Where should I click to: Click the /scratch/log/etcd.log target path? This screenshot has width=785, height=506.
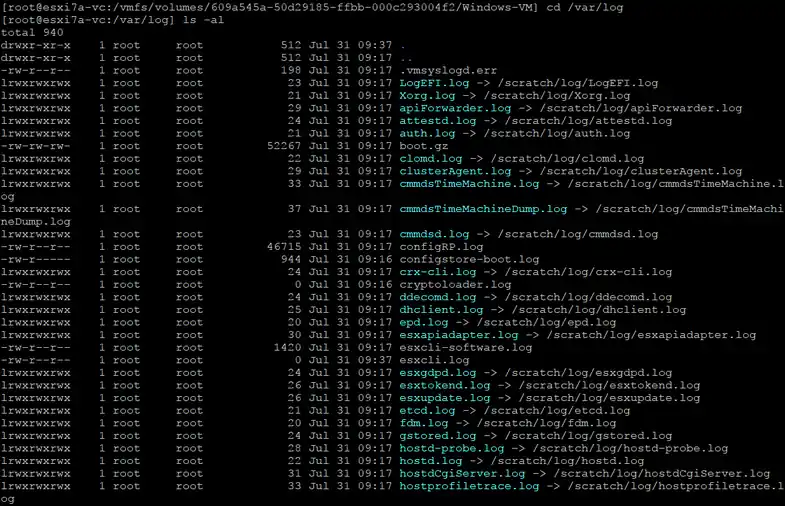557,410
